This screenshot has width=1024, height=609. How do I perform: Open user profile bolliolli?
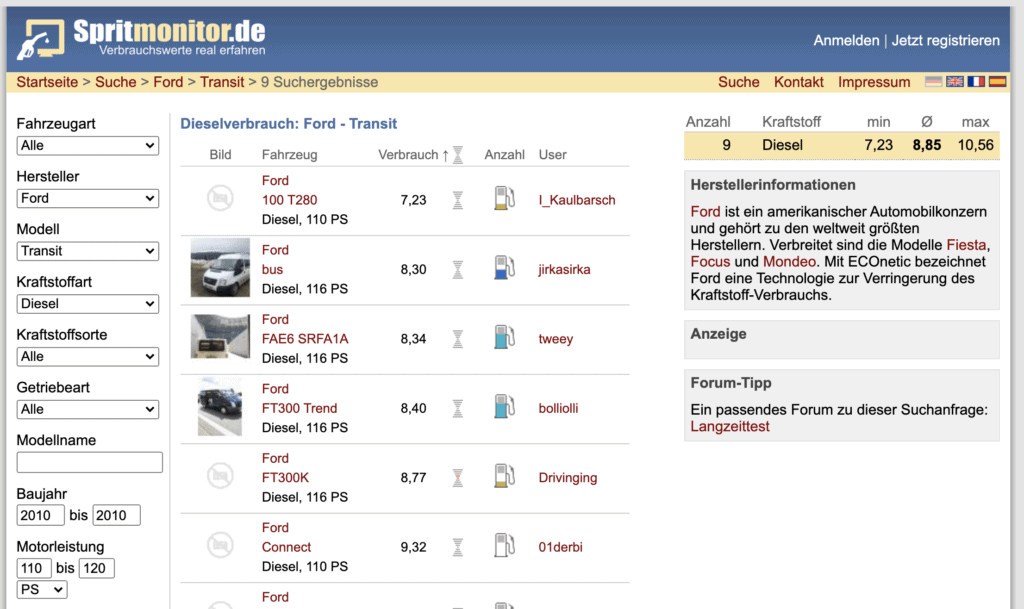(x=558, y=409)
